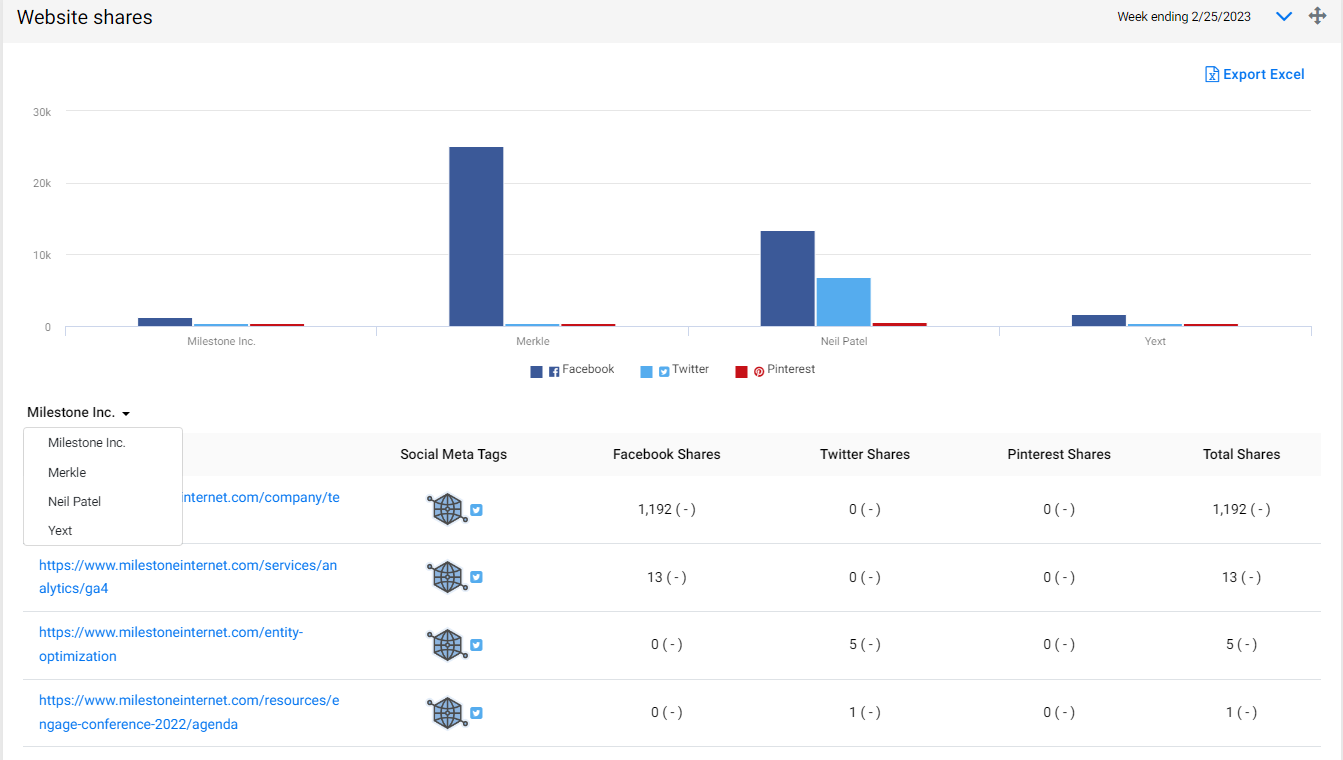Click the Yext axis label on chart
This screenshot has height=760, width=1343.
pyautogui.click(x=1155, y=341)
